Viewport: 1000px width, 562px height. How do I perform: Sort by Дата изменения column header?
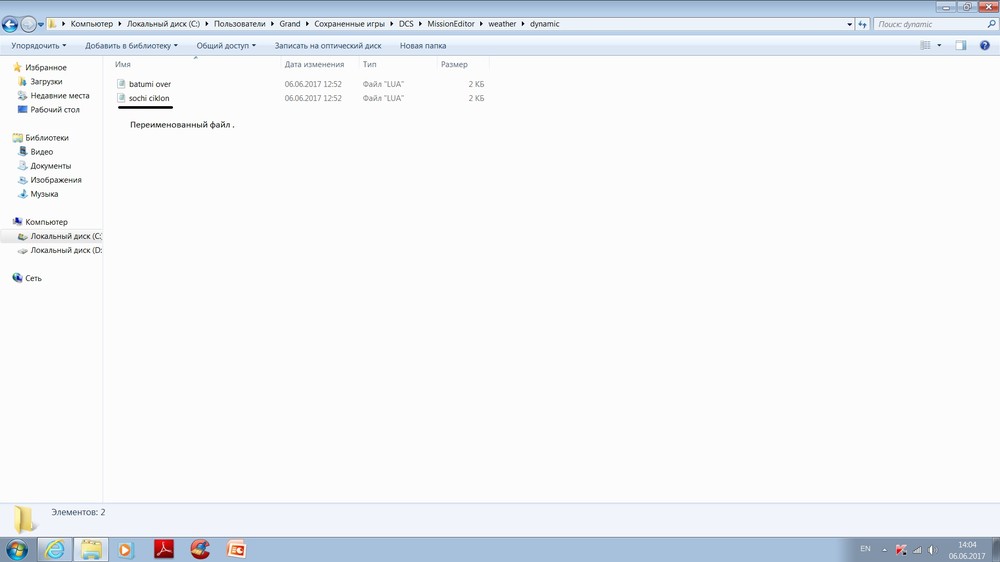(314, 64)
